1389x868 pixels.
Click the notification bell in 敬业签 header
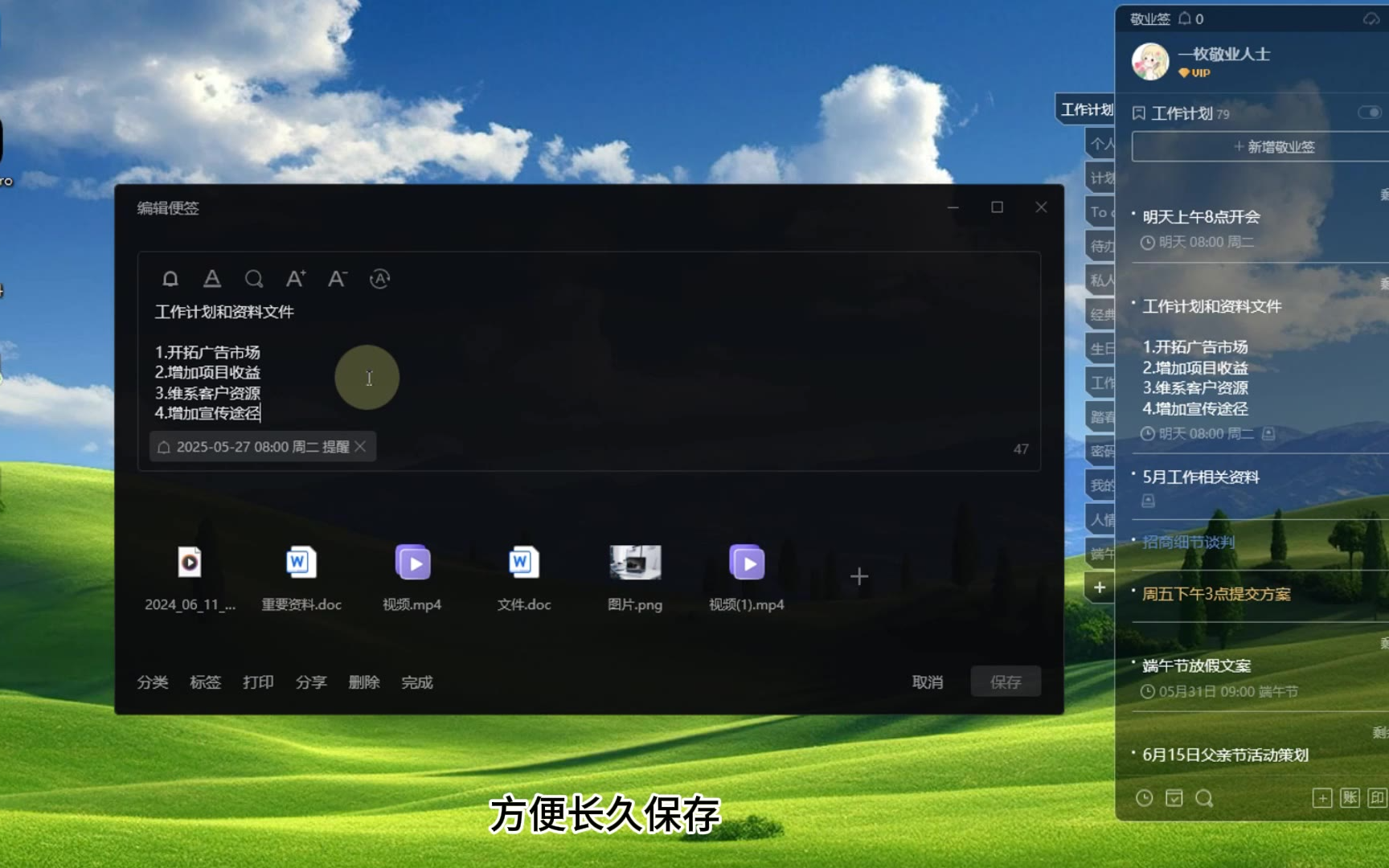click(x=1185, y=18)
